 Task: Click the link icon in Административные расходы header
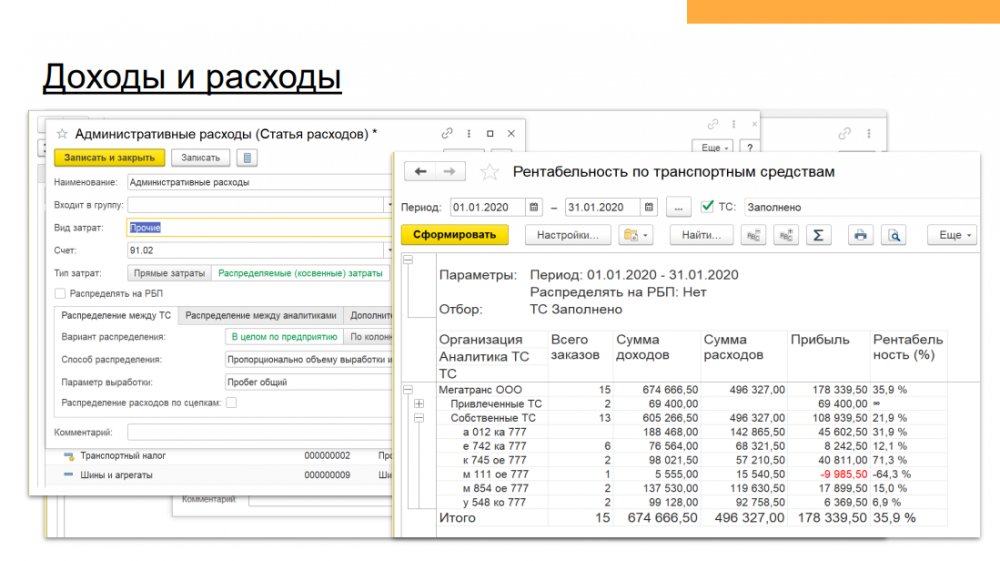pos(447,133)
